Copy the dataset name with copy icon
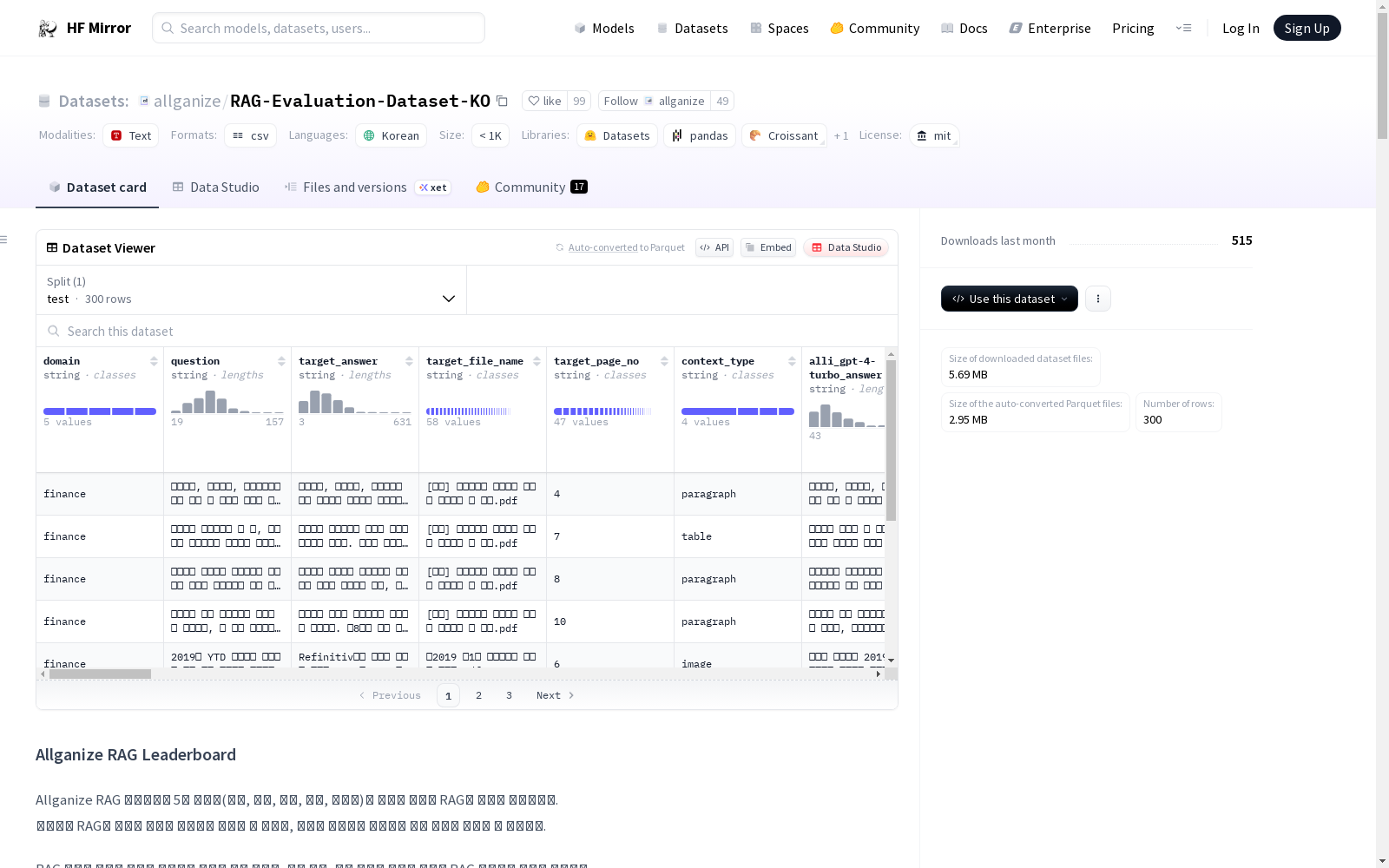 pos(502,101)
